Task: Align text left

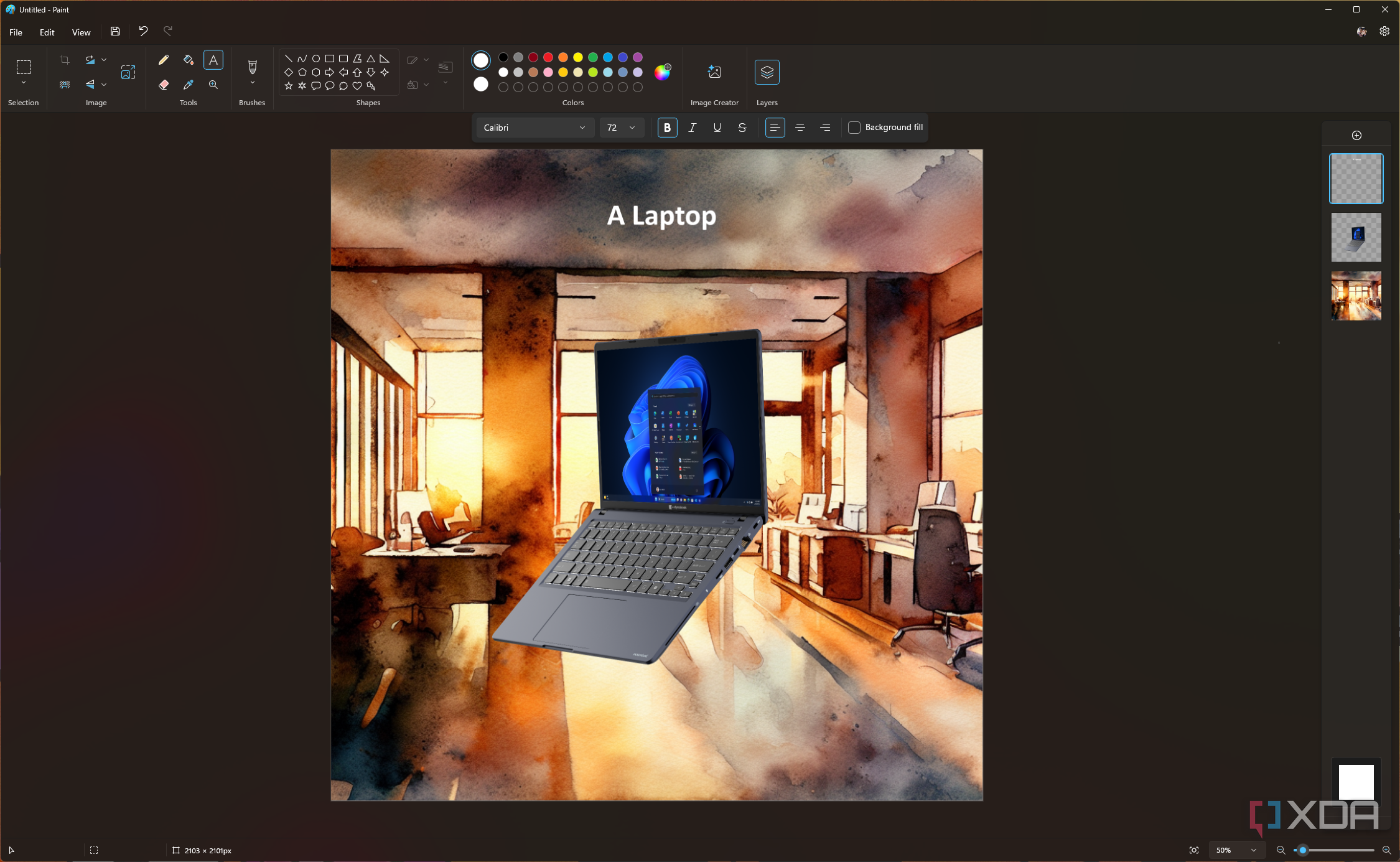Action: click(775, 128)
